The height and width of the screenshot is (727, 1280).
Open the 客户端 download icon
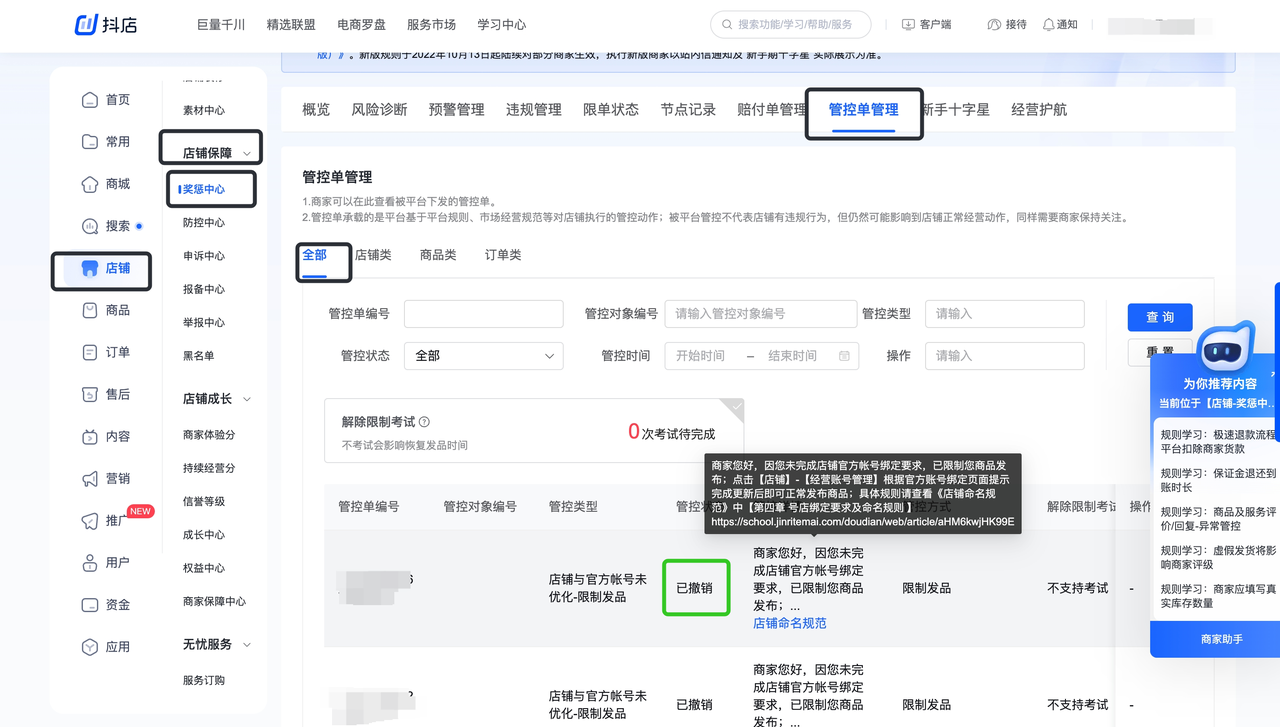coord(908,25)
